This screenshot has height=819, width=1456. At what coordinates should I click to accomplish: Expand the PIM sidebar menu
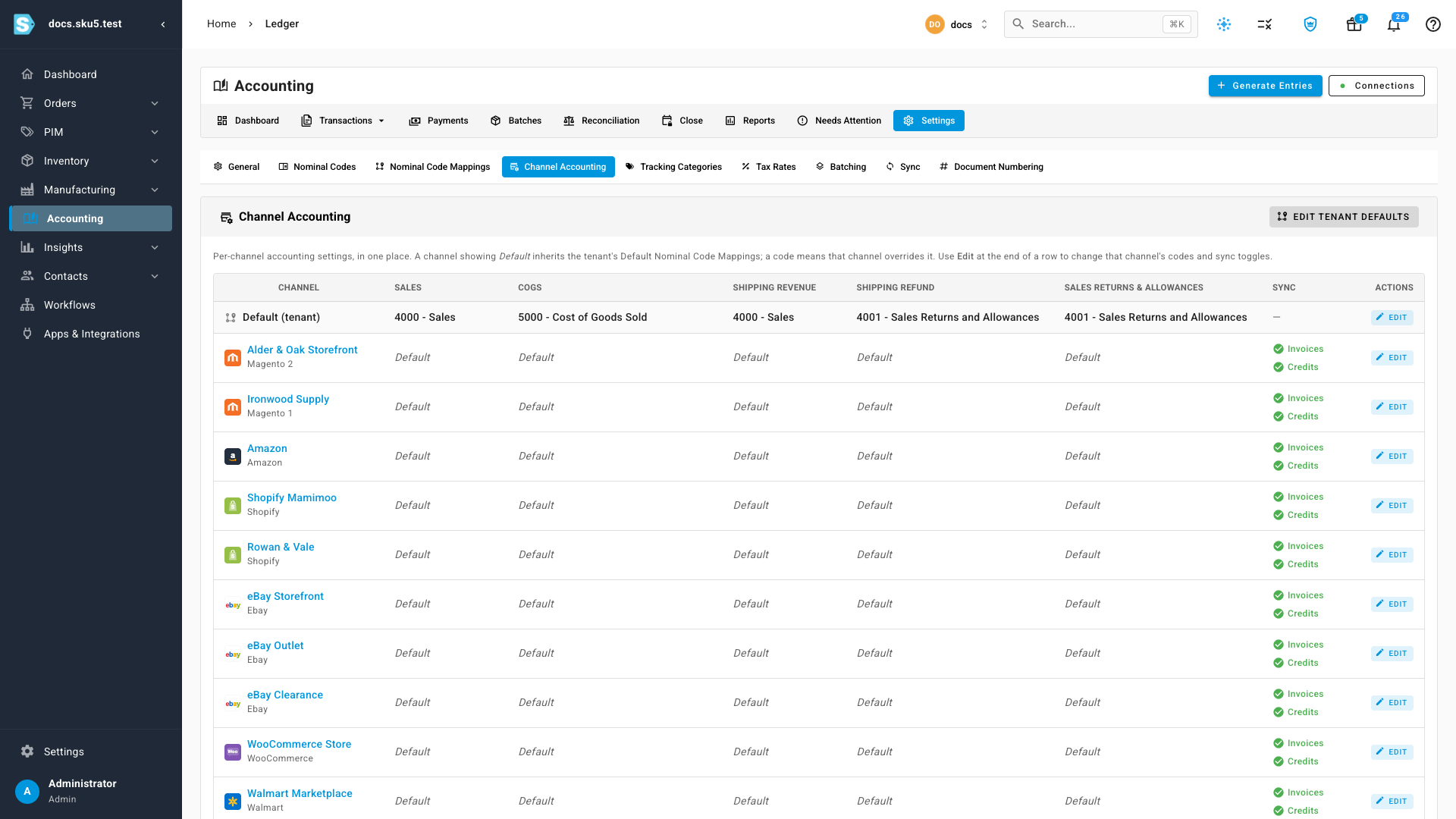(x=90, y=132)
